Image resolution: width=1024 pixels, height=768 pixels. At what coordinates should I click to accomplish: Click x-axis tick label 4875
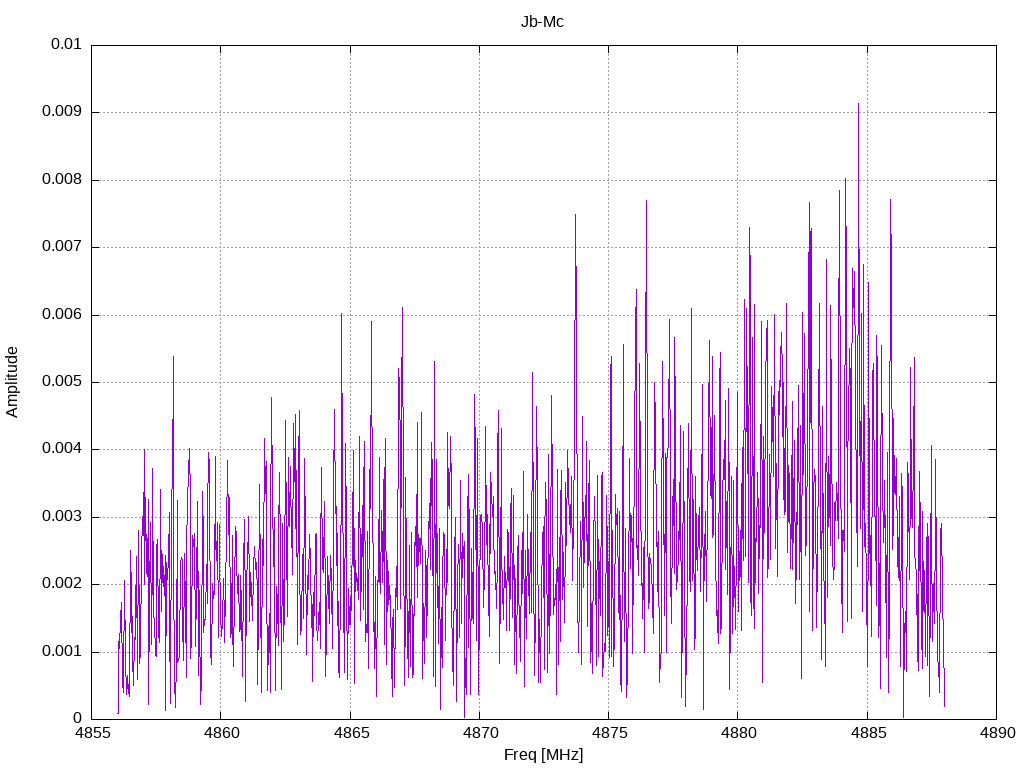(x=609, y=733)
